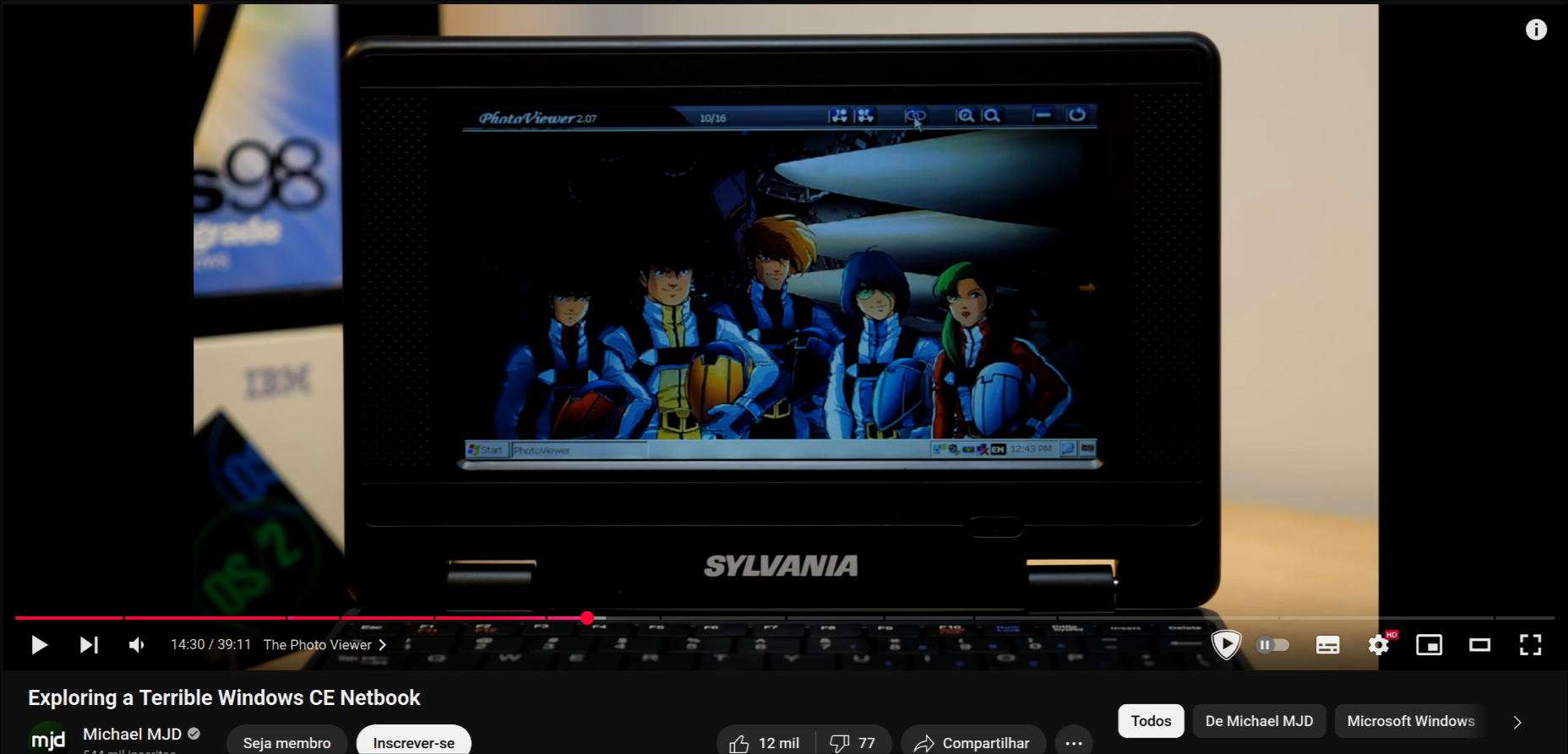The image size is (1568, 754).
Task: Play the video
Action: pos(39,645)
